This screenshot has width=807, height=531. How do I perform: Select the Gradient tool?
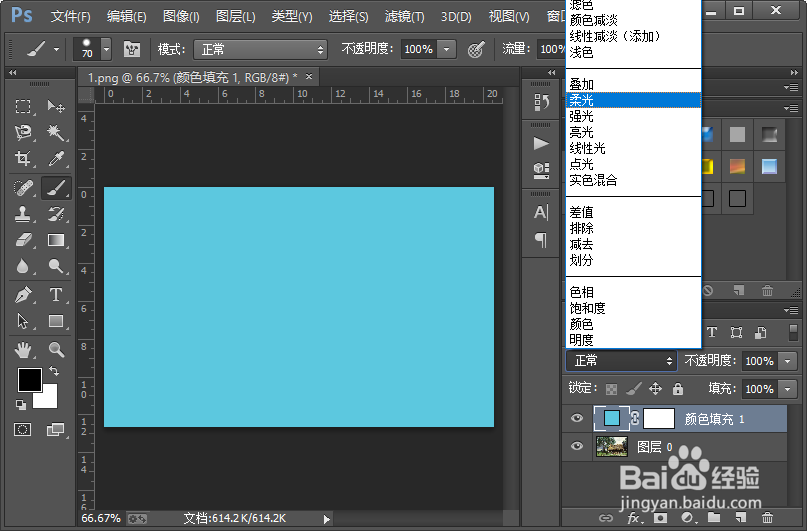click(56, 240)
